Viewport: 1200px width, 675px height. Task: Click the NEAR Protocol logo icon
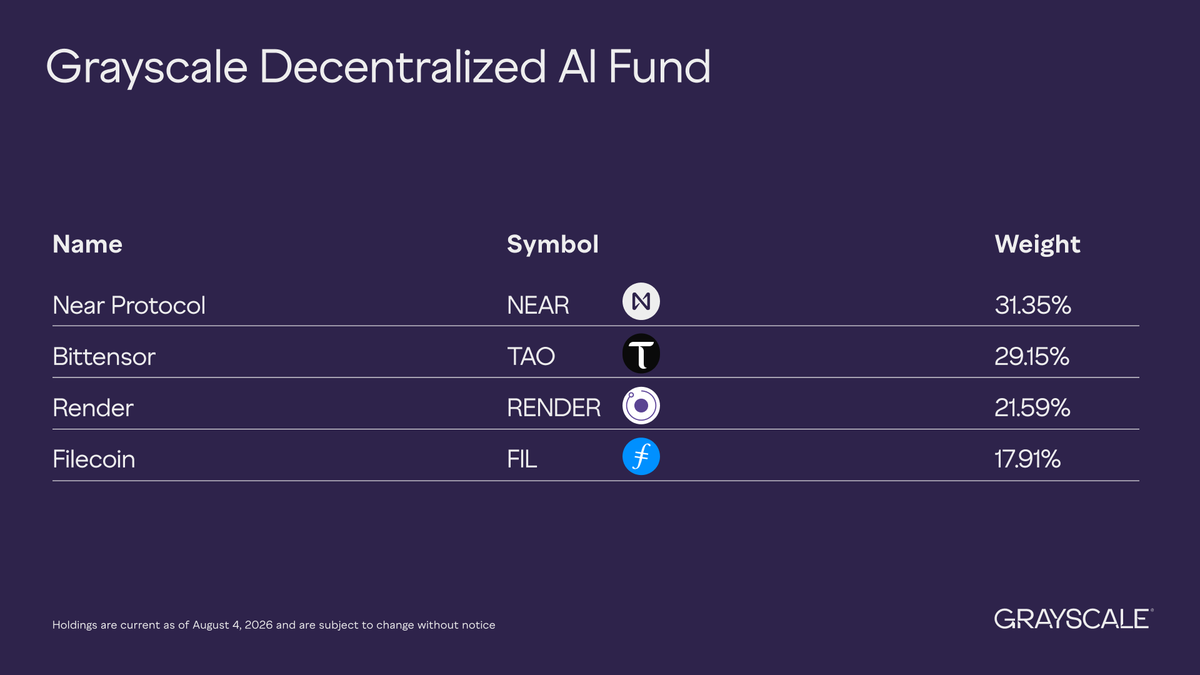coord(641,303)
